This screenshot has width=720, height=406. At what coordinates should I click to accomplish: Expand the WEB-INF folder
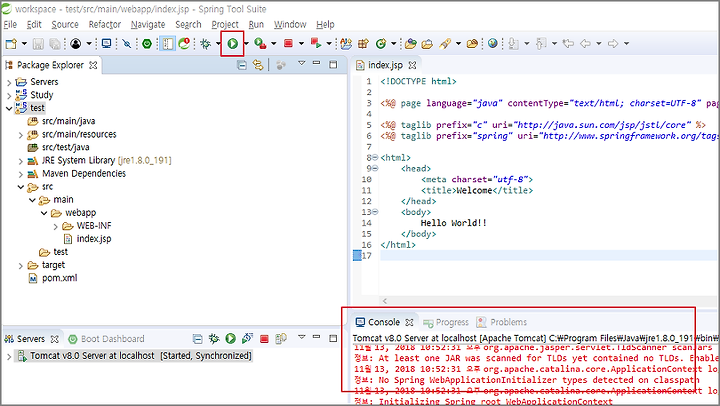pyautogui.click(x=56, y=226)
